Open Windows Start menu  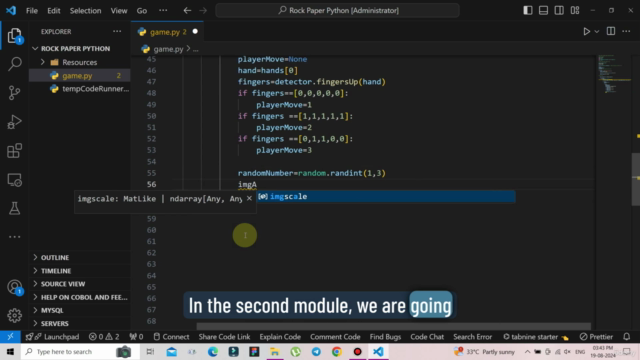point(10,351)
